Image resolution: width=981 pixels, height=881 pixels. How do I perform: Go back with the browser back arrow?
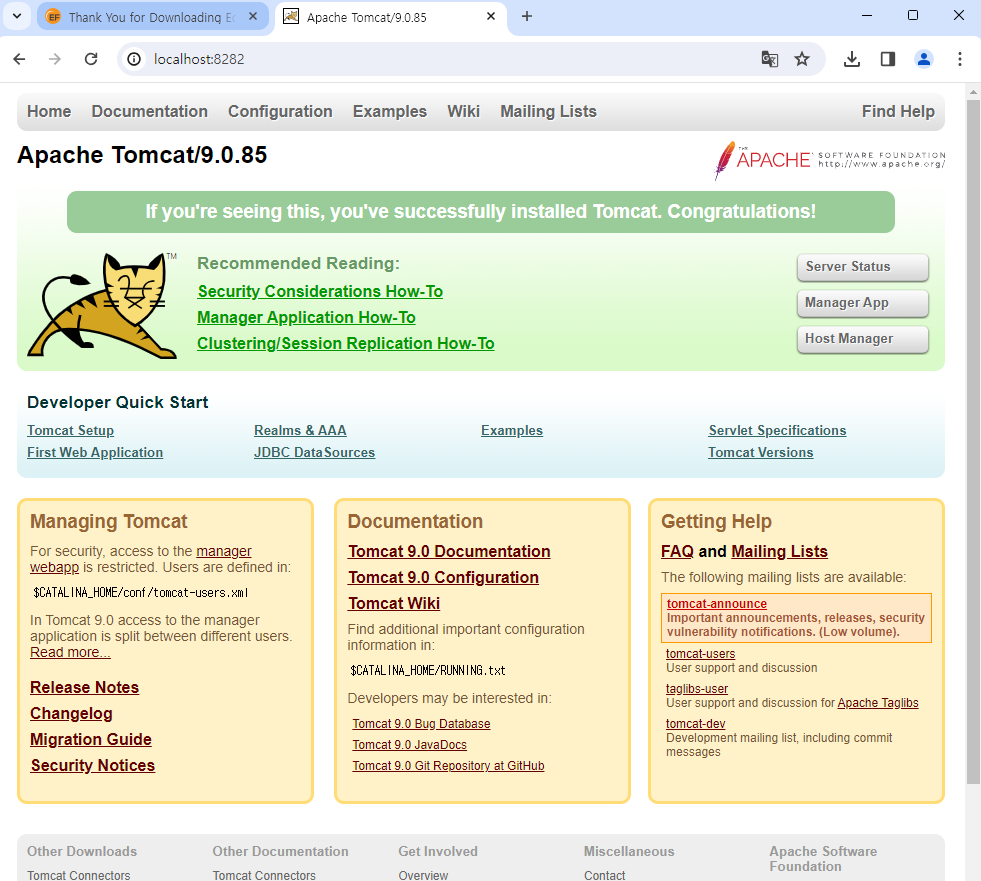(x=19, y=59)
